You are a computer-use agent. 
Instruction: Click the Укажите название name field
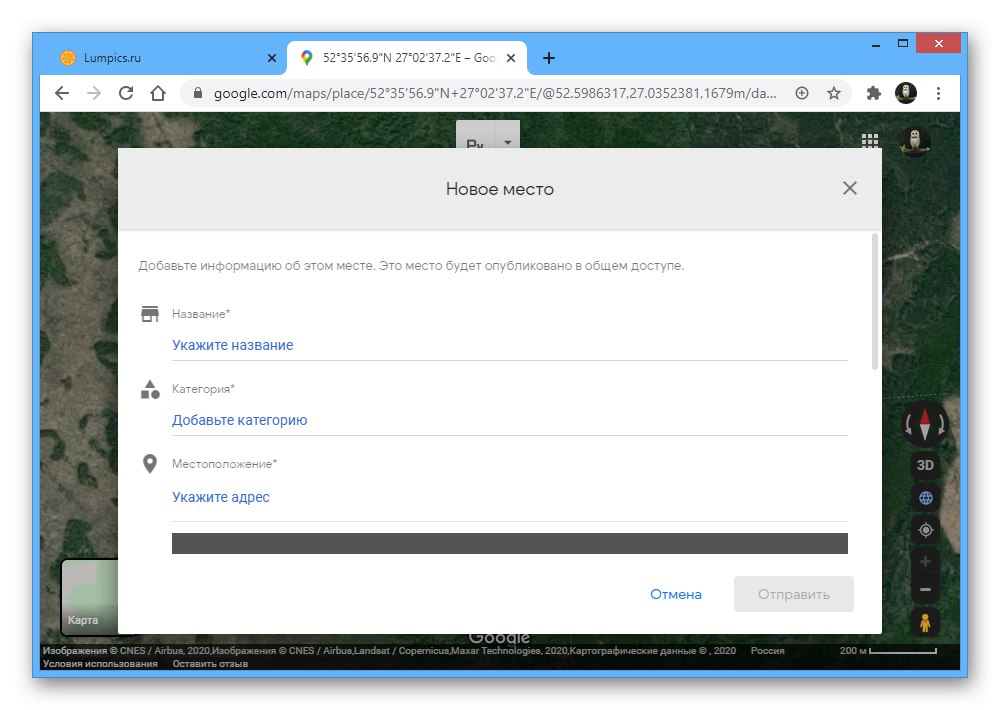510,345
